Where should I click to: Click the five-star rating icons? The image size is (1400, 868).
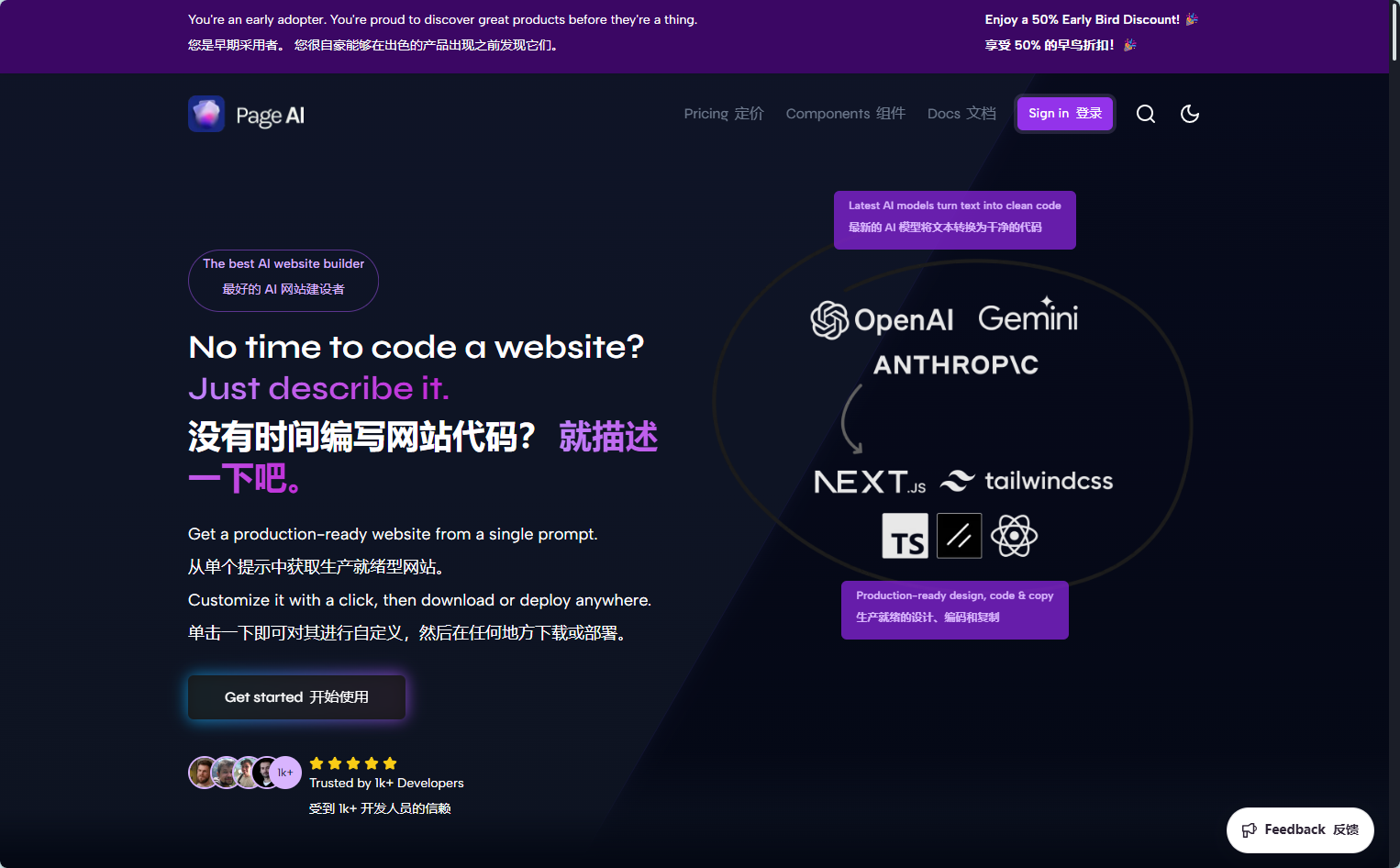click(x=353, y=763)
